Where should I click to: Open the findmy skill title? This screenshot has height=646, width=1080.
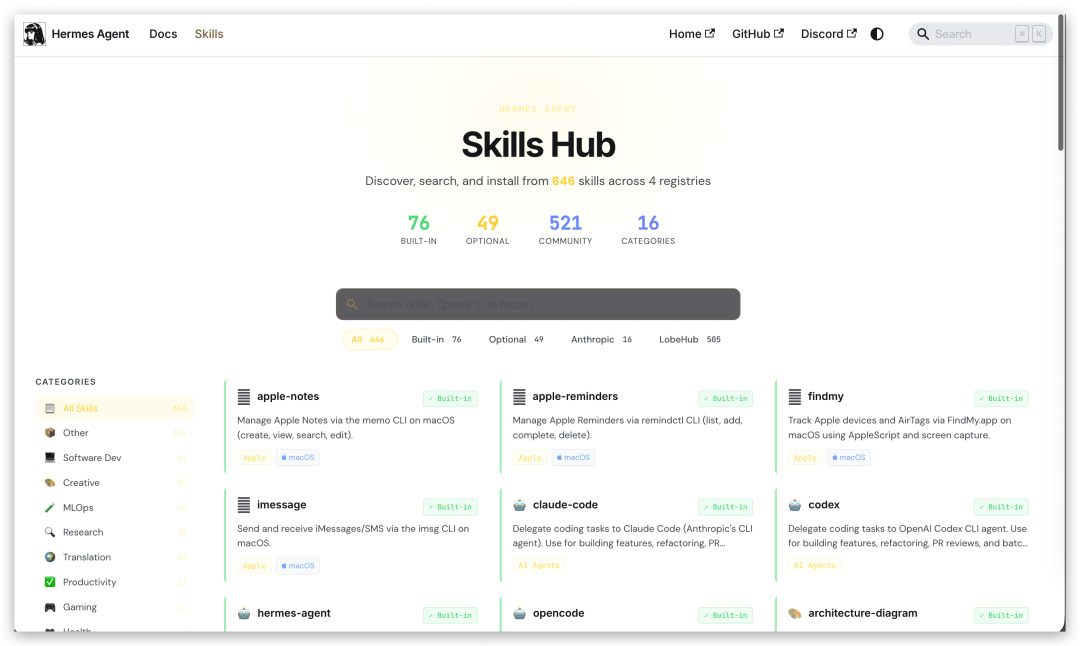click(826, 397)
